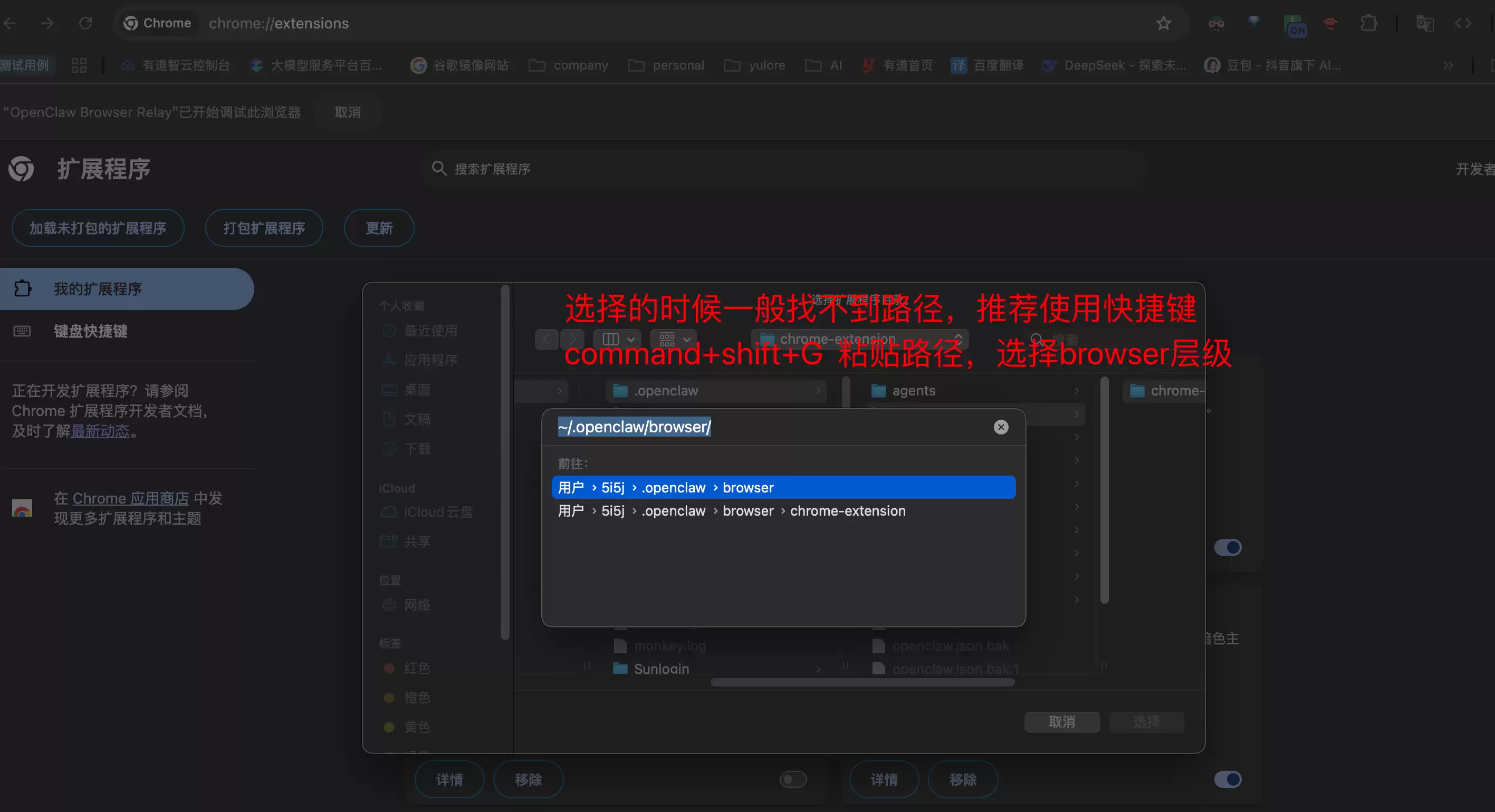The height and width of the screenshot is (812, 1495).
Task: Click 加载未打包的扩展程序 button
Action: click(x=98, y=228)
